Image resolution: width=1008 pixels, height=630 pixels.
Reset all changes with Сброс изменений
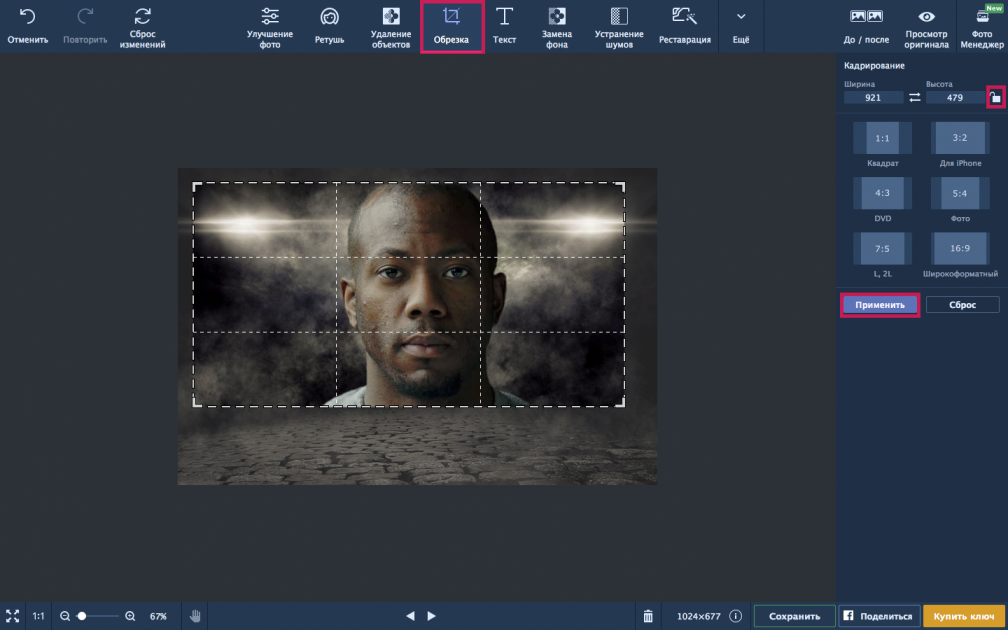tap(142, 28)
